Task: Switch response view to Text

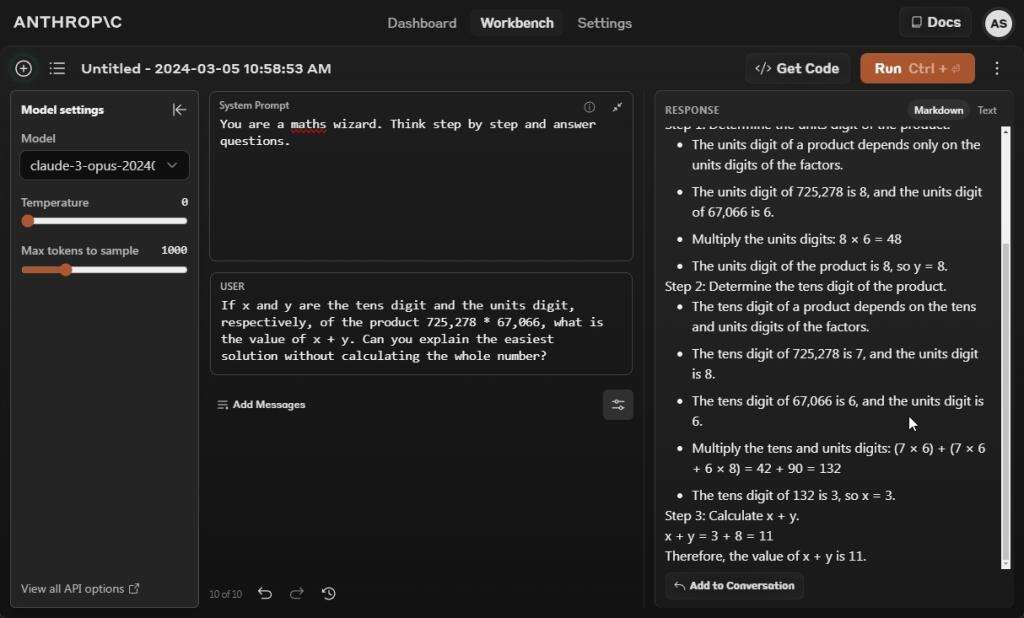Action: [x=987, y=110]
